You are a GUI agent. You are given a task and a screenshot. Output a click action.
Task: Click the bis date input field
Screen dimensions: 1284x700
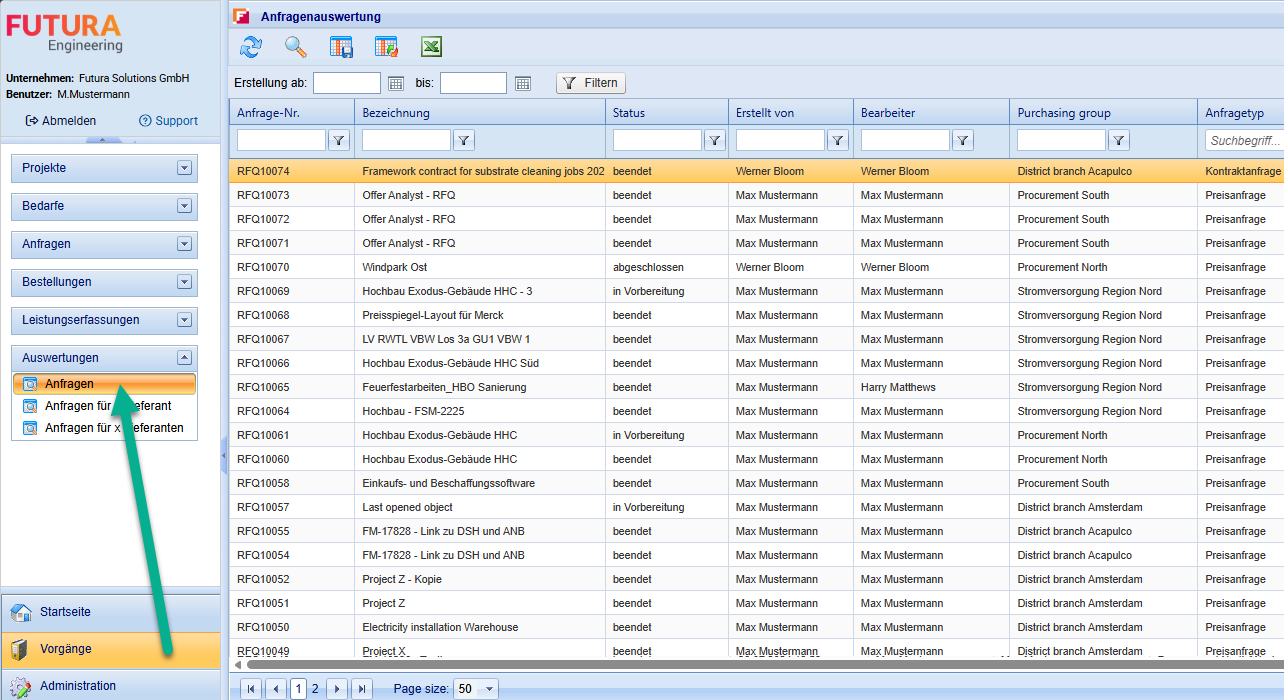473,83
